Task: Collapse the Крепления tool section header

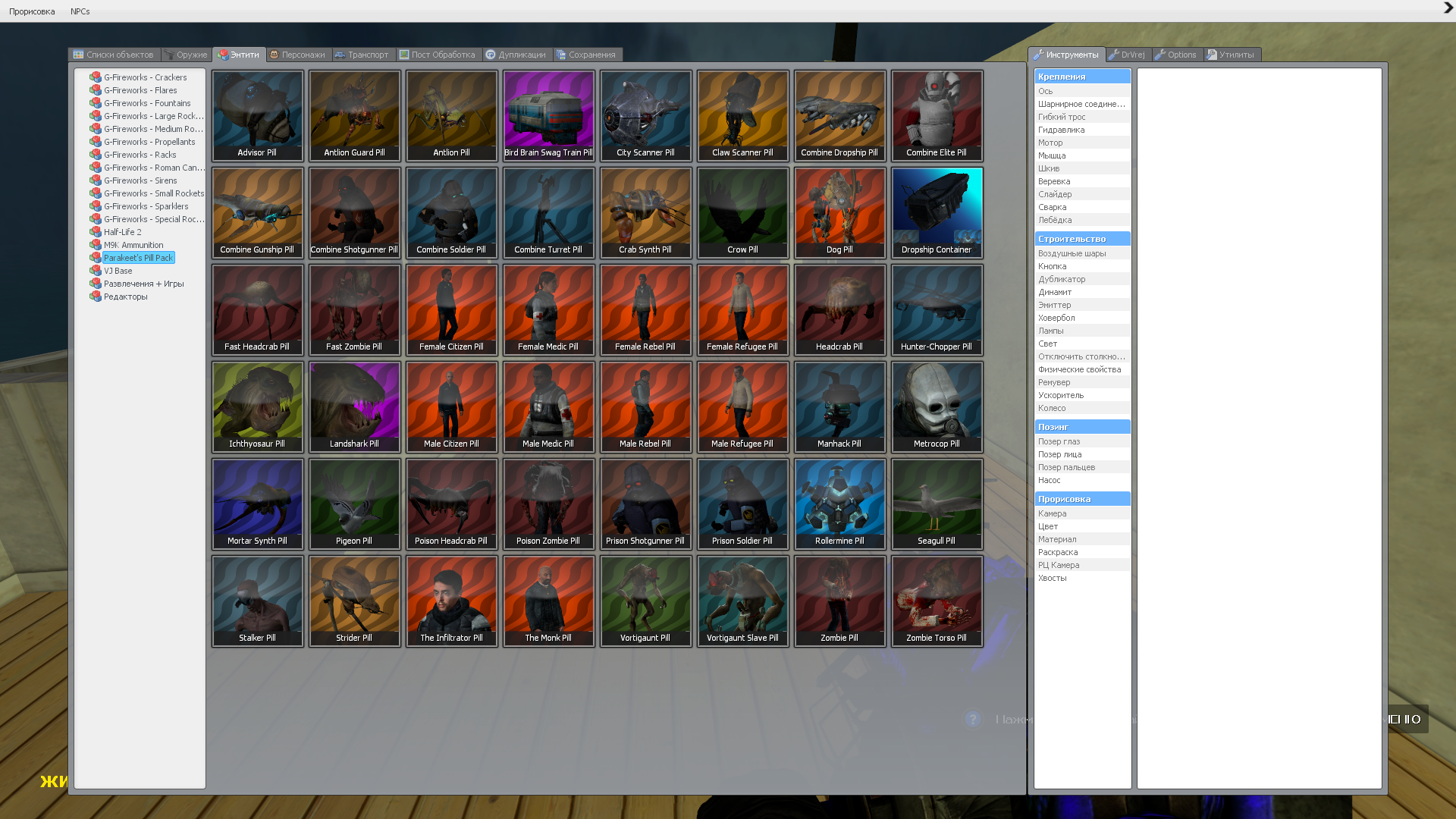Action: tap(1082, 77)
